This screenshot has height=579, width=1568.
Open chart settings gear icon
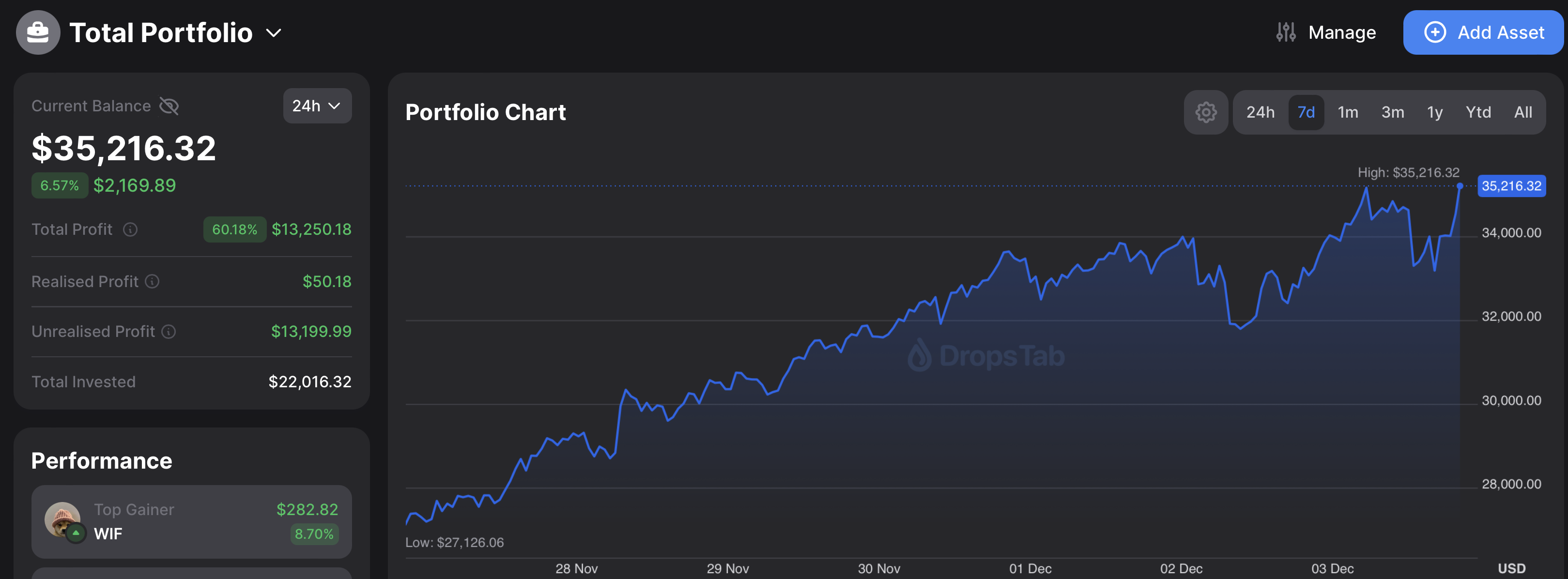point(1205,112)
